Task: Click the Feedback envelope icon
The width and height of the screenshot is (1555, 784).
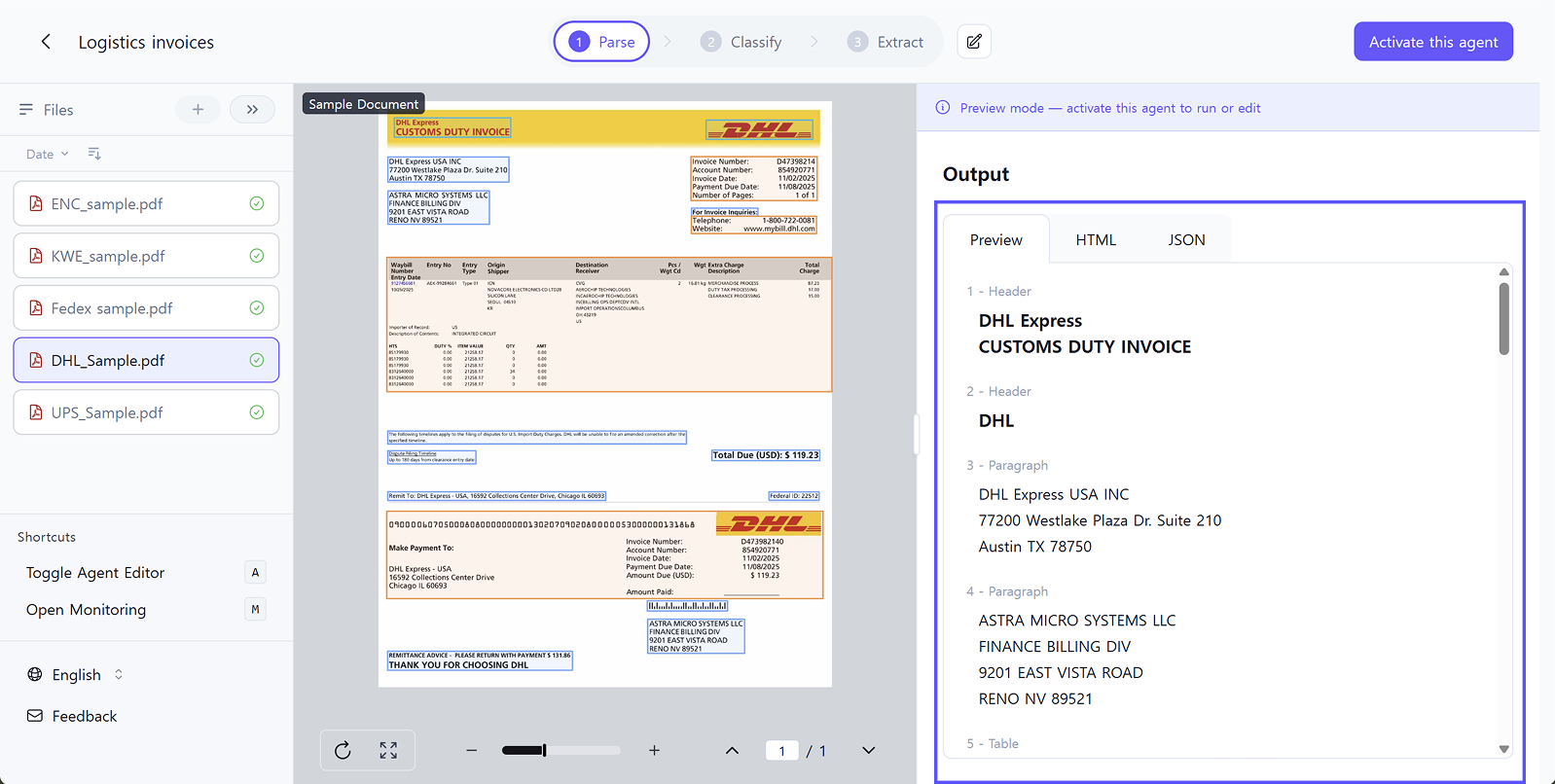Action: [x=35, y=716]
